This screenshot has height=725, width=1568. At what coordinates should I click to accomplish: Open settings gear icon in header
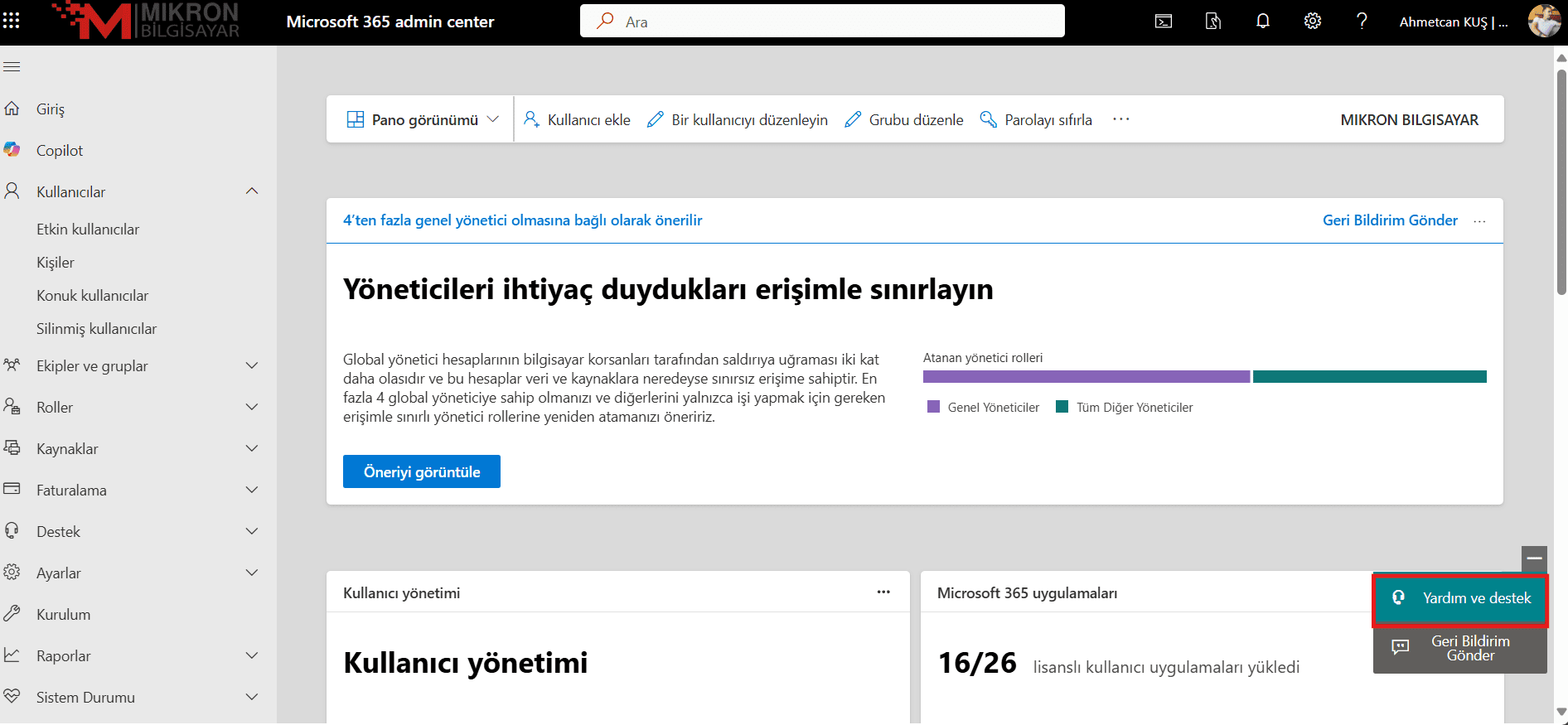coord(1313,22)
